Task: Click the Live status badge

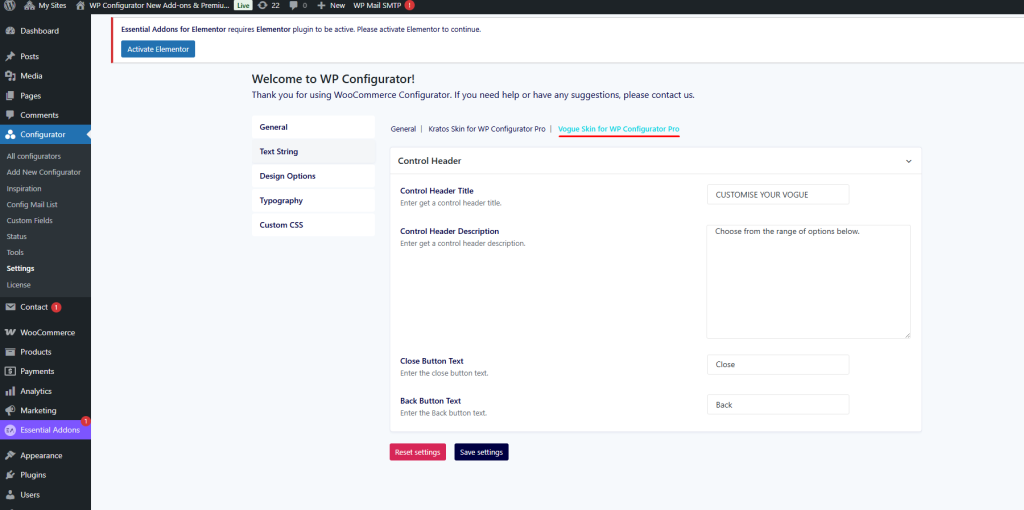Action: pyautogui.click(x=243, y=5)
